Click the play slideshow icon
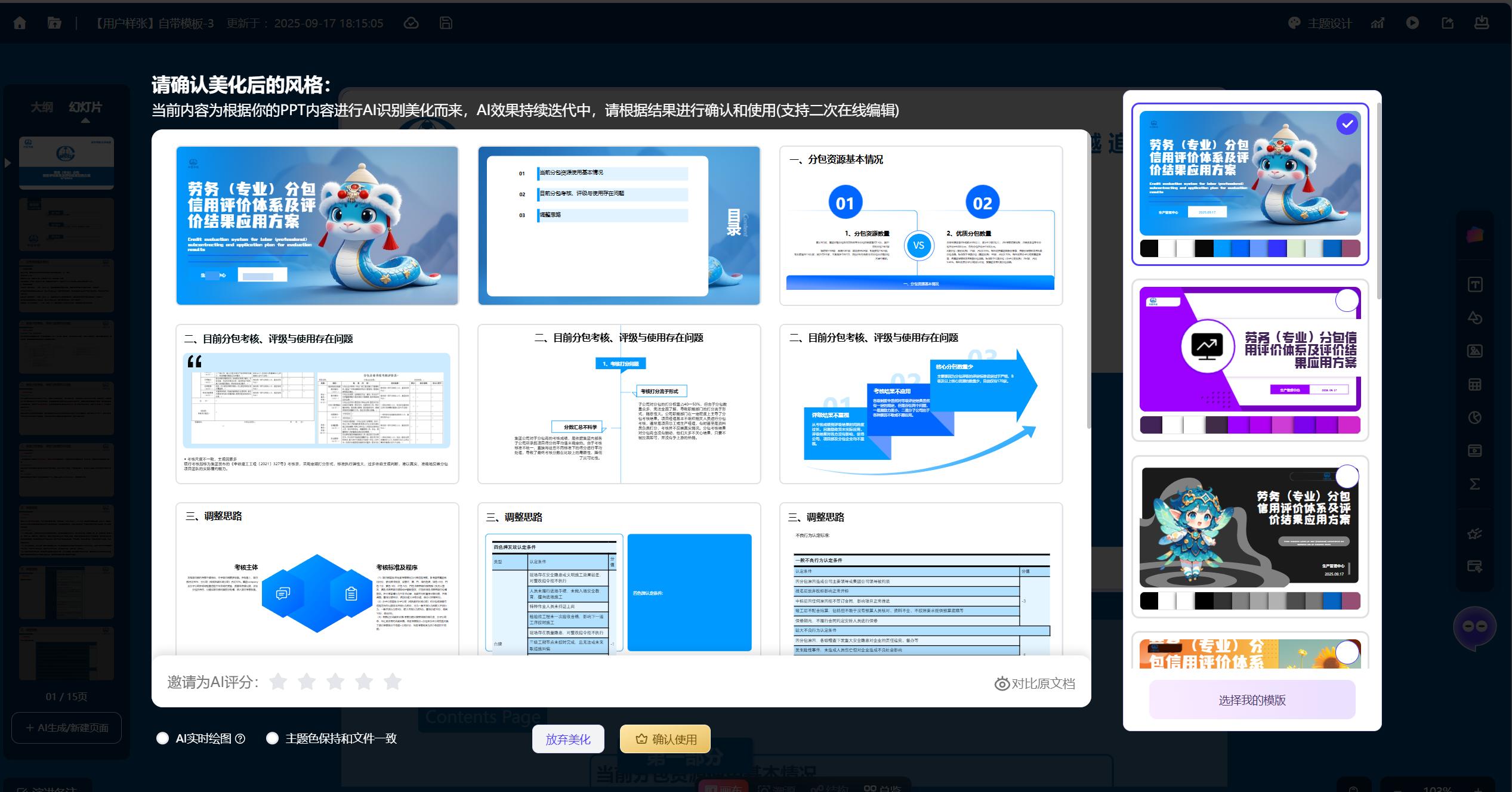Screen dimensions: 1512x792 pyautogui.click(x=1412, y=23)
